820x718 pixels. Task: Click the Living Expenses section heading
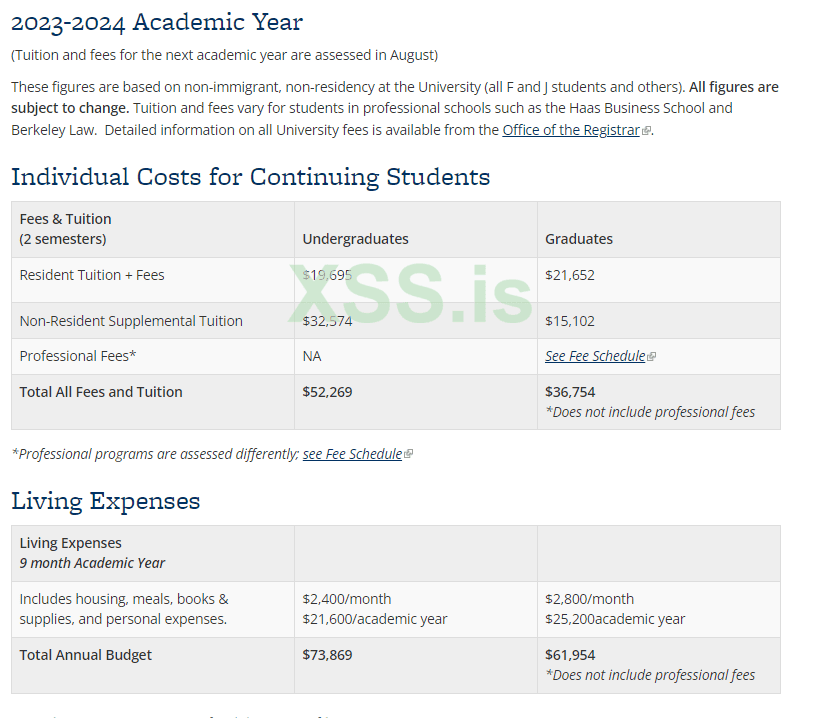click(x=105, y=501)
